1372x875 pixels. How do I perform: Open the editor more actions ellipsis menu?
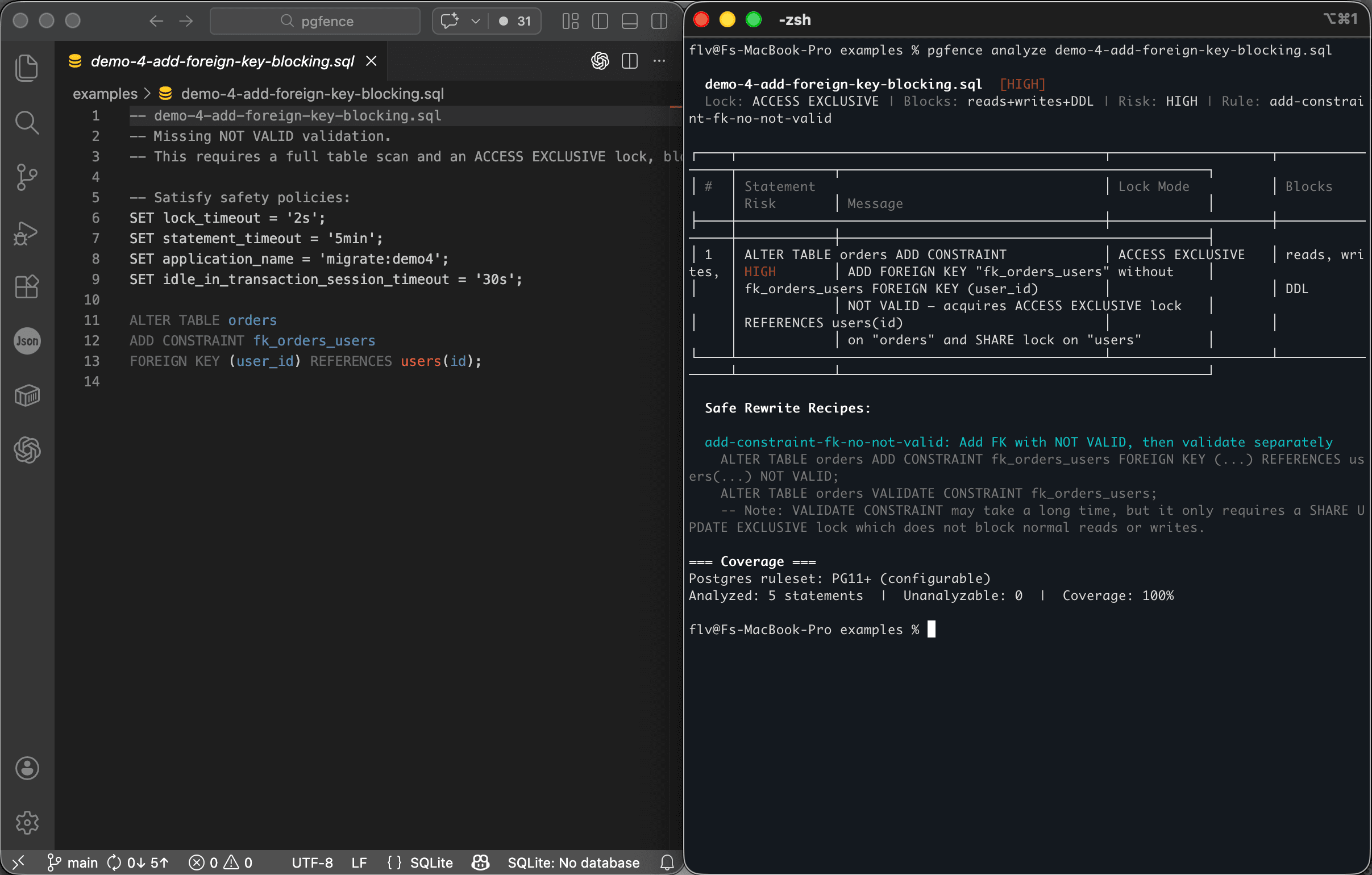(659, 61)
